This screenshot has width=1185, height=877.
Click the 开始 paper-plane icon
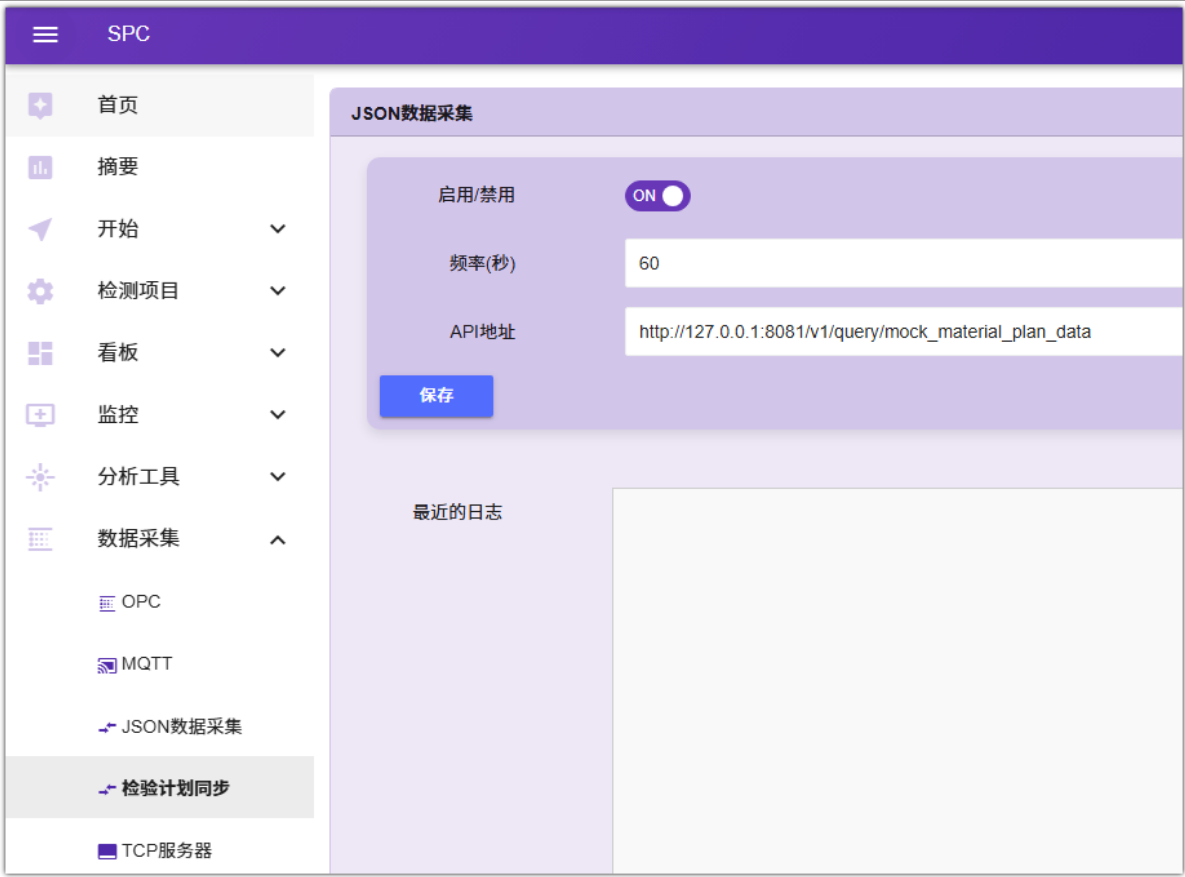pos(40,229)
